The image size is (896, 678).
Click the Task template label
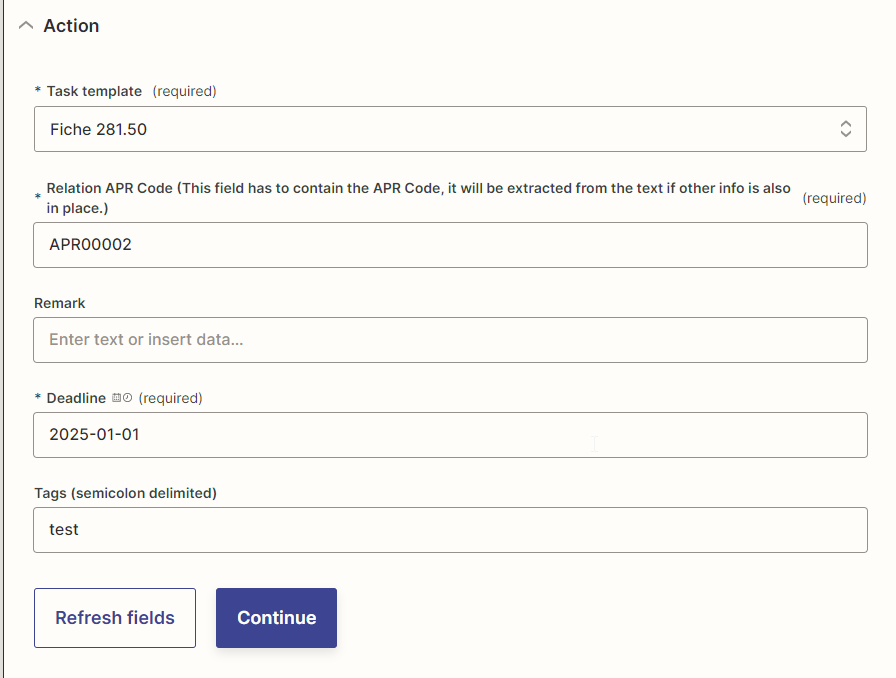pyautogui.click(x=94, y=91)
